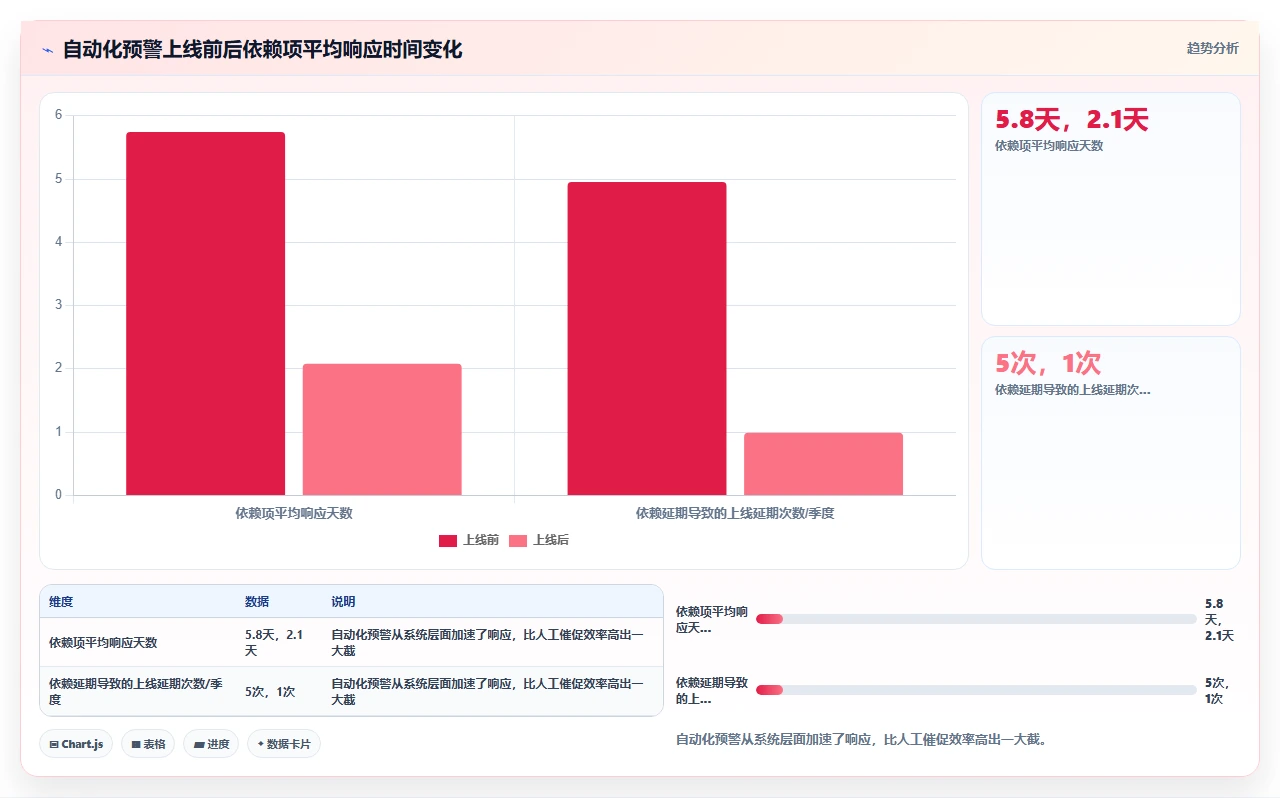Click the y-axis value 6
The height and width of the screenshot is (798, 1280).
click(58, 115)
